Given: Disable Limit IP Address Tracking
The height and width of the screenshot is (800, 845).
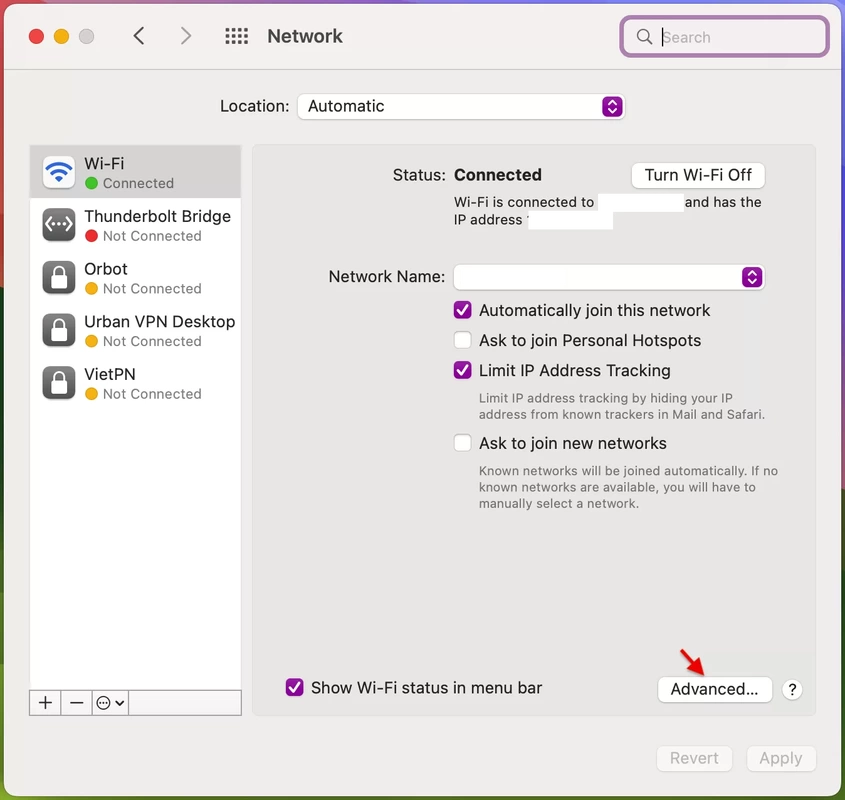Looking at the screenshot, I should pos(462,370).
